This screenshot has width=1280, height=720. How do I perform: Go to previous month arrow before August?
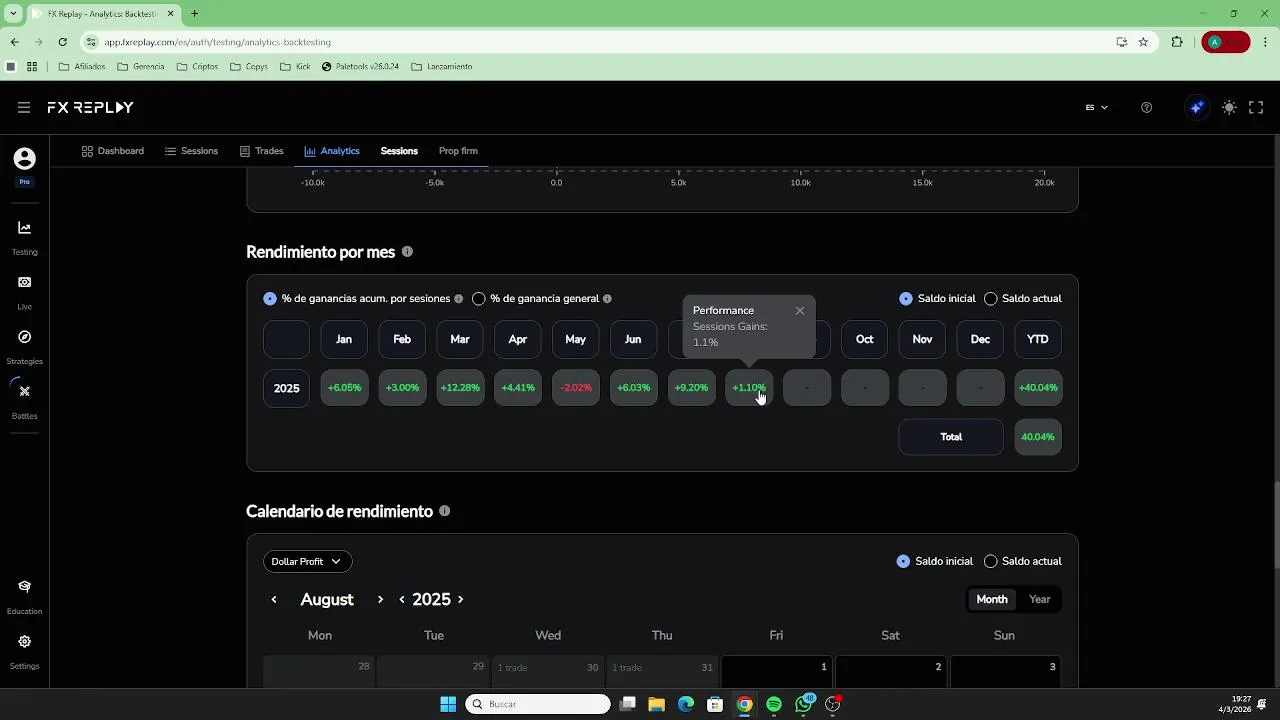point(274,600)
